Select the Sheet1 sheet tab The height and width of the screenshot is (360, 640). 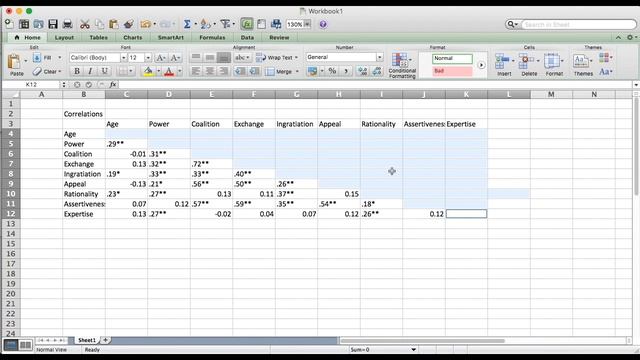point(87,340)
